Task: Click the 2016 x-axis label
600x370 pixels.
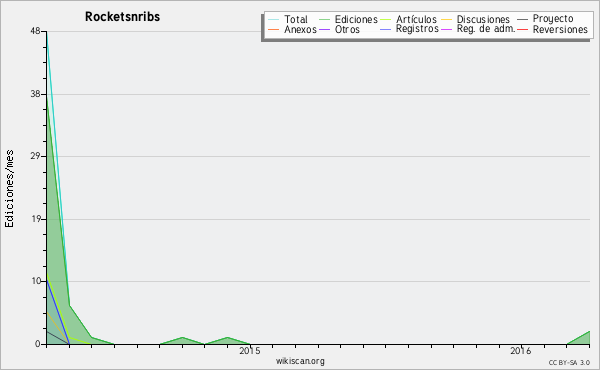Action: (520, 351)
